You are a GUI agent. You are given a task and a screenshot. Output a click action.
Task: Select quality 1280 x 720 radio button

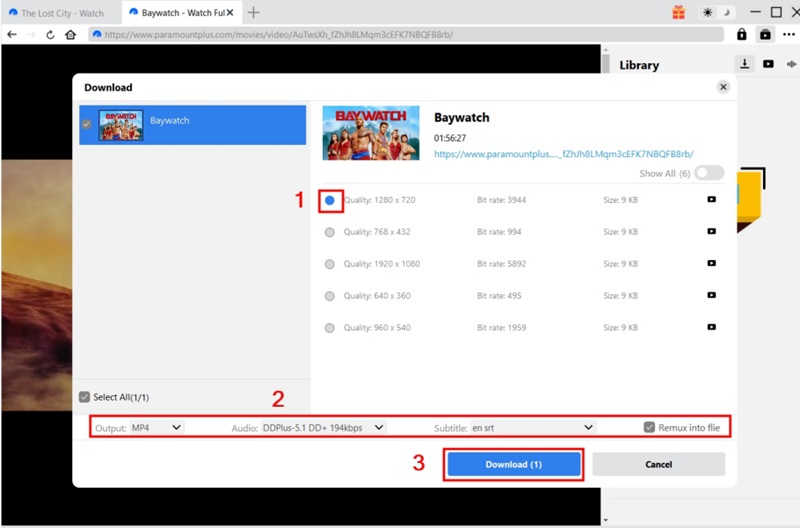click(330, 200)
